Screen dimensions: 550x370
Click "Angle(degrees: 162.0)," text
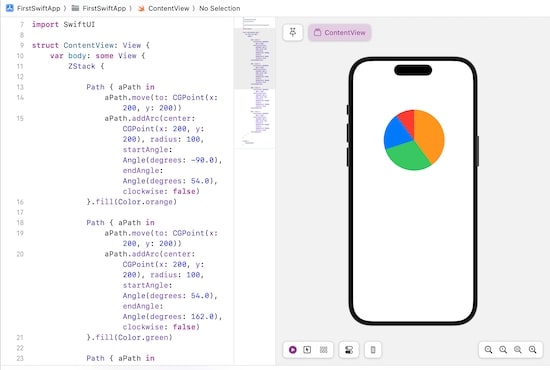click(173, 316)
